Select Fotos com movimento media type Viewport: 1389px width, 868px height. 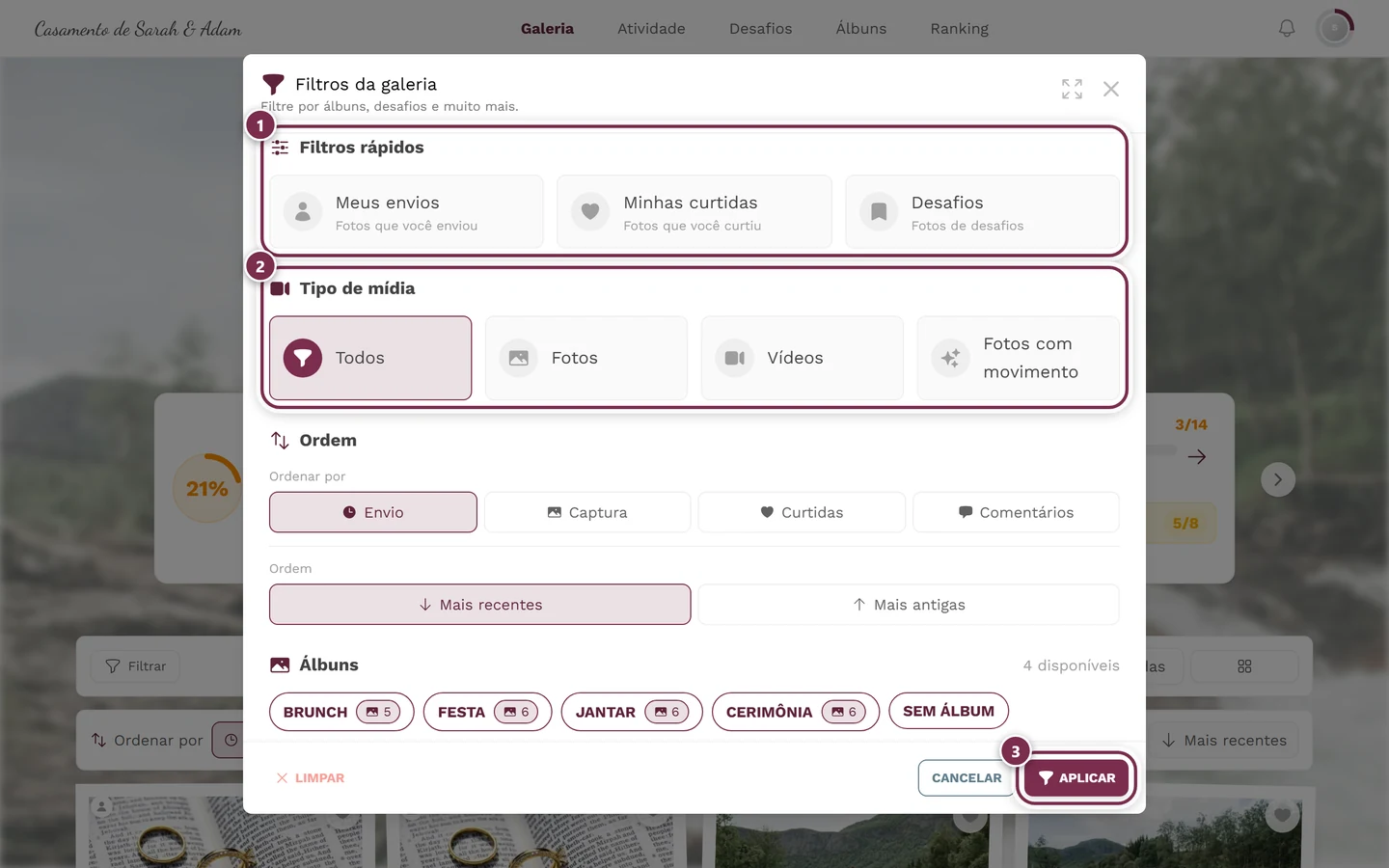(x=1019, y=358)
